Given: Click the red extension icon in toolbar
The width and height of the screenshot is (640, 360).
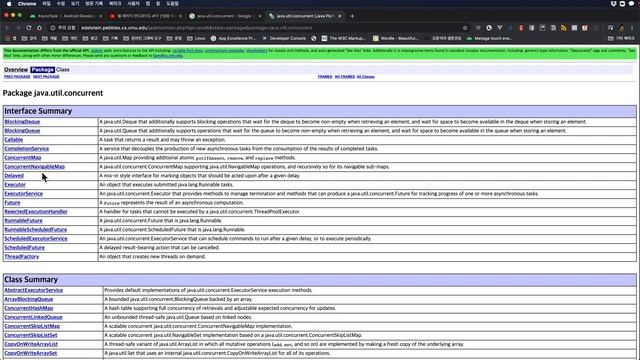Looking at the screenshot, I should click(521, 28).
